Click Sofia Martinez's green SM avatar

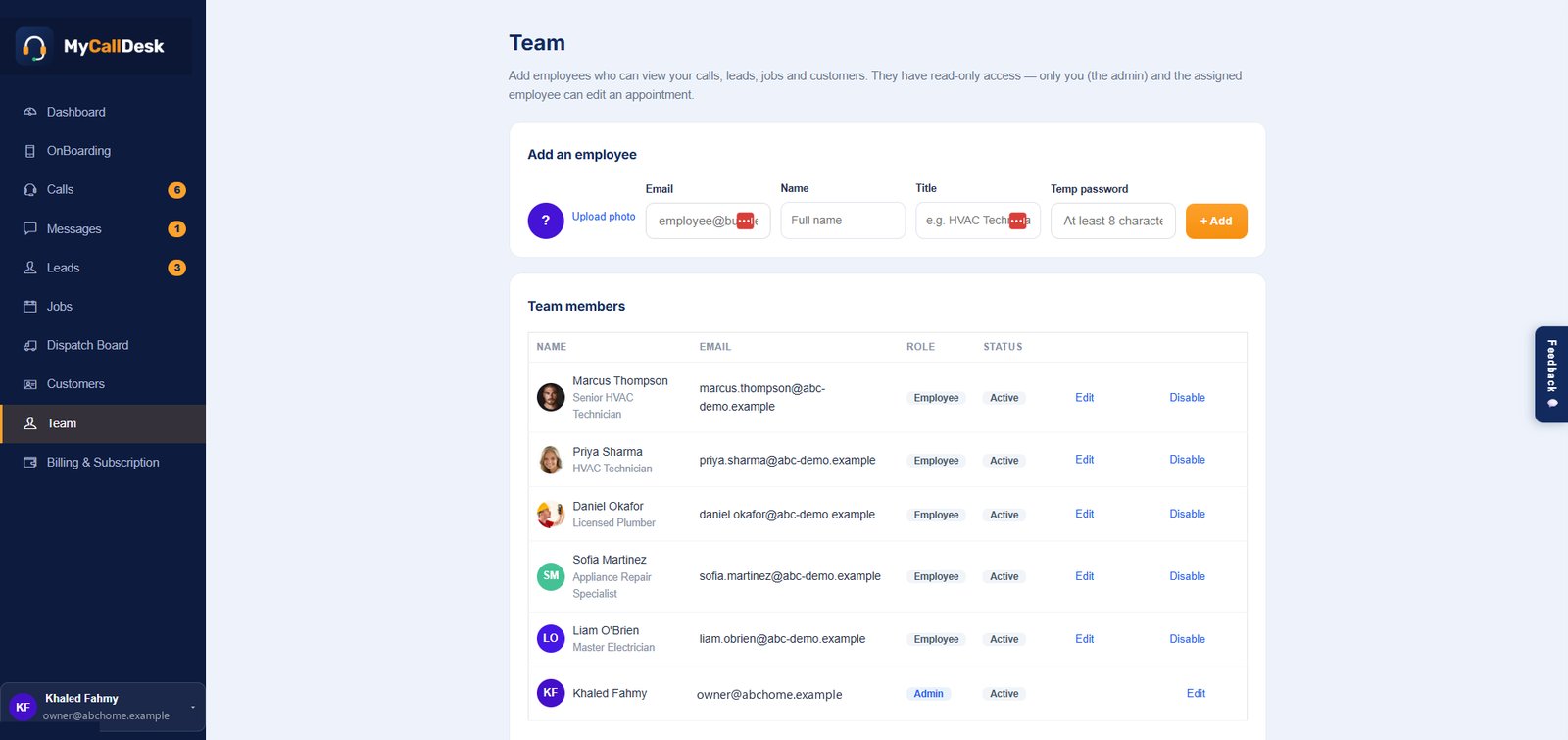551,576
